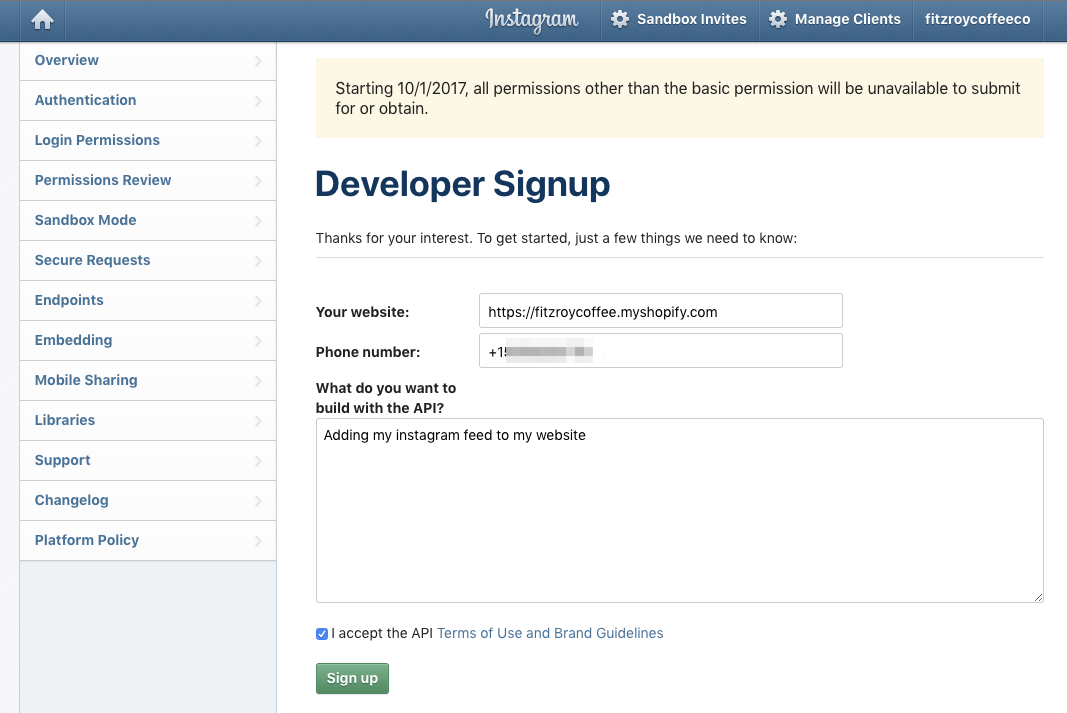Grab the text area resize handle

pyautogui.click(x=1038, y=597)
